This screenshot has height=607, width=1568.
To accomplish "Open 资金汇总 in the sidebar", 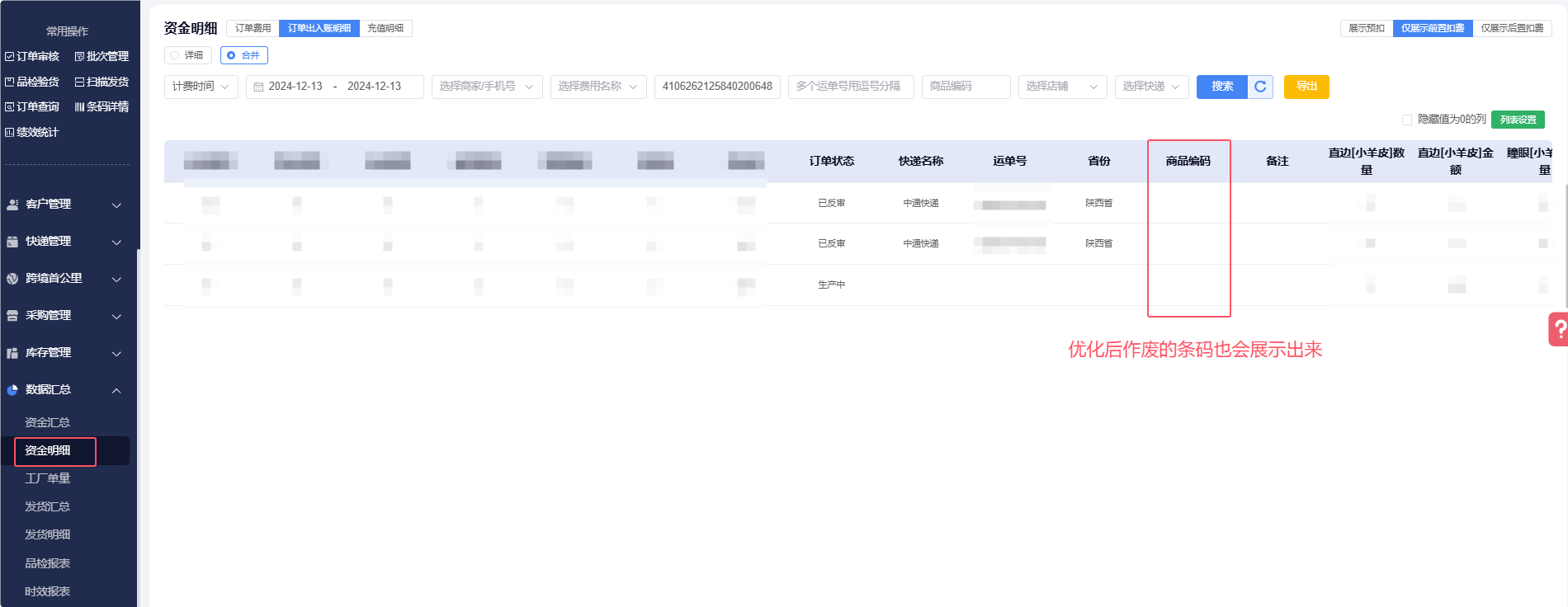I will pos(48,422).
